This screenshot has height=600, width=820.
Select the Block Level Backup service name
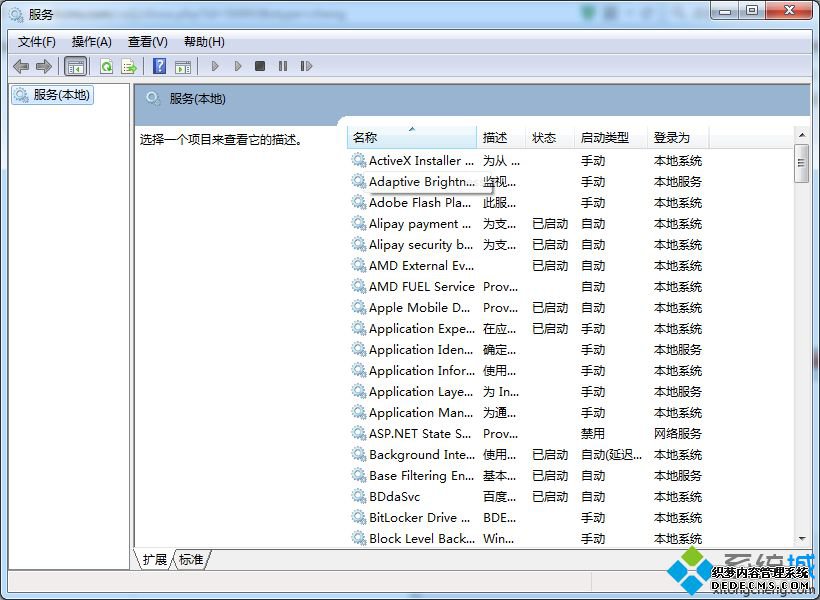point(422,538)
